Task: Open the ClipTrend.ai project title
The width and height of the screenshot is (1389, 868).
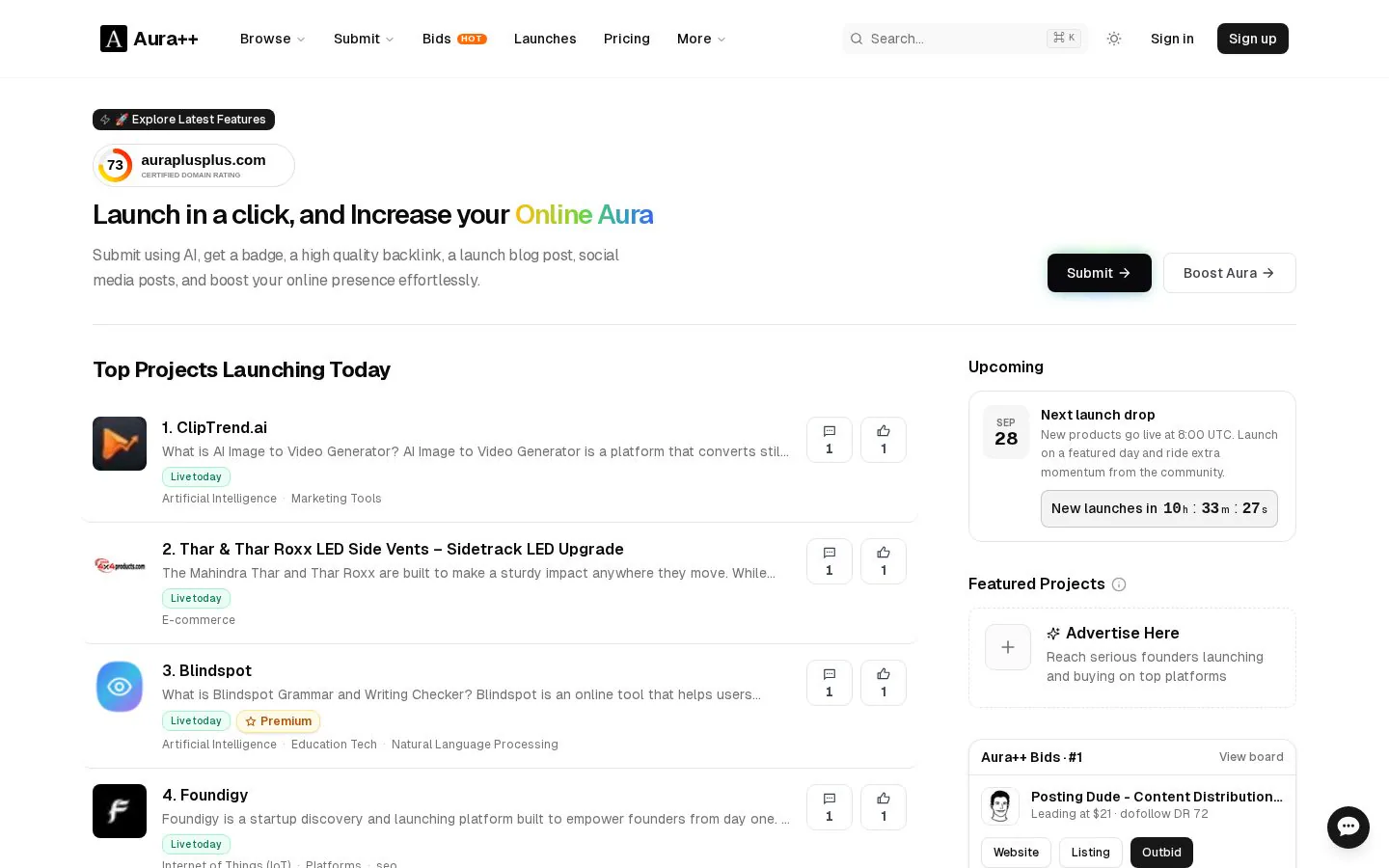Action: [x=214, y=427]
